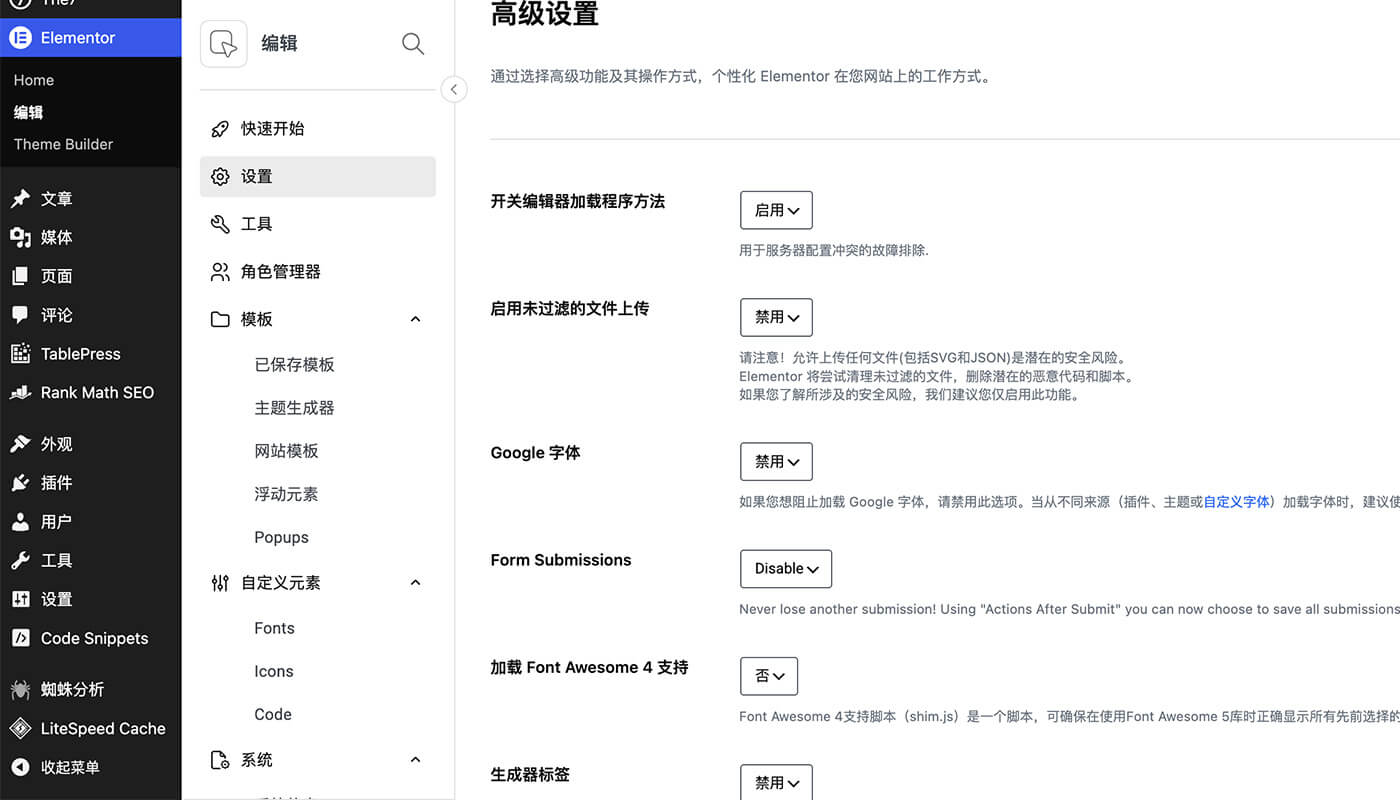The image size is (1400, 800).
Task: Click the Rank Math SEO icon
Action: (20, 393)
